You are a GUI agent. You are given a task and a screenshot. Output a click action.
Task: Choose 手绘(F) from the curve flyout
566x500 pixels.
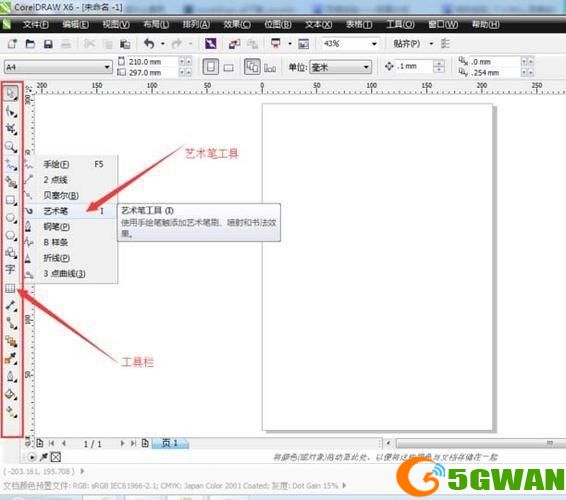[71, 164]
